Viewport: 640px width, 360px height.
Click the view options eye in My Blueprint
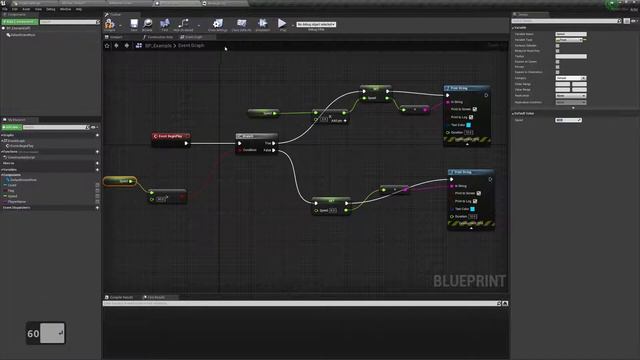click(x=93, y=127)
